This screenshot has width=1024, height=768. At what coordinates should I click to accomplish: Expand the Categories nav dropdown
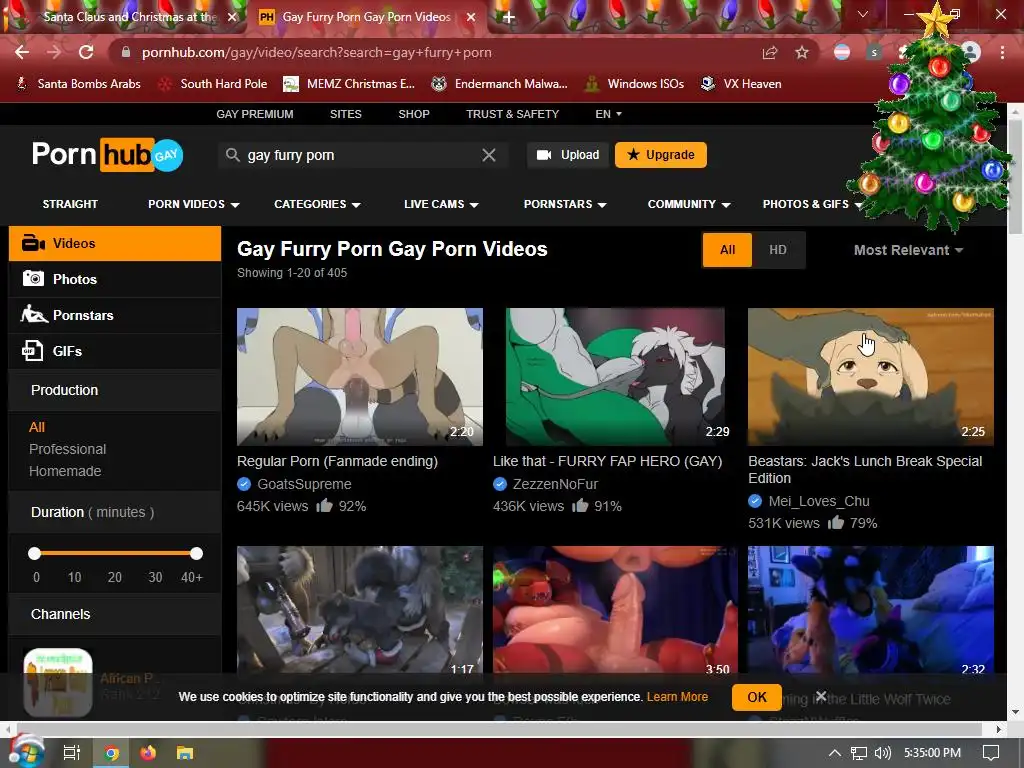click(317, 204)
